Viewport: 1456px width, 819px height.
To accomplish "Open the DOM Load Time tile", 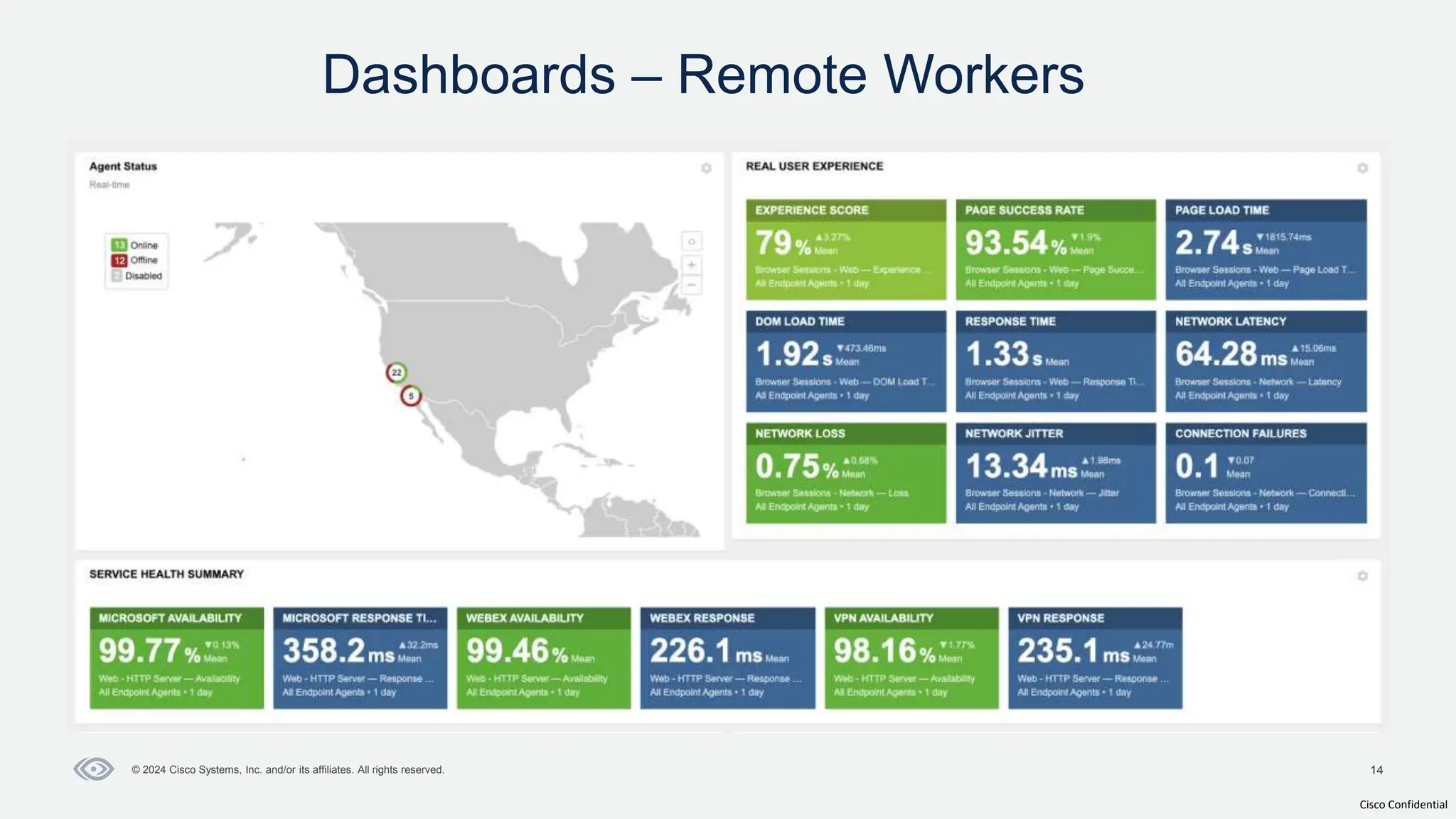I will tap(846, 361).
